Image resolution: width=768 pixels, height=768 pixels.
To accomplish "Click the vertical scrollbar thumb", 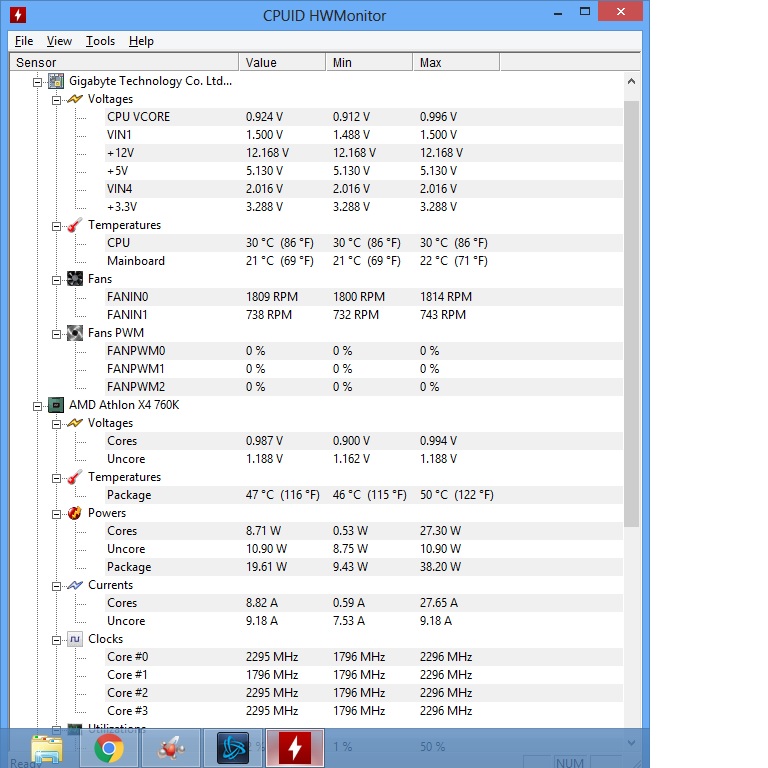I will coord(631,313).
